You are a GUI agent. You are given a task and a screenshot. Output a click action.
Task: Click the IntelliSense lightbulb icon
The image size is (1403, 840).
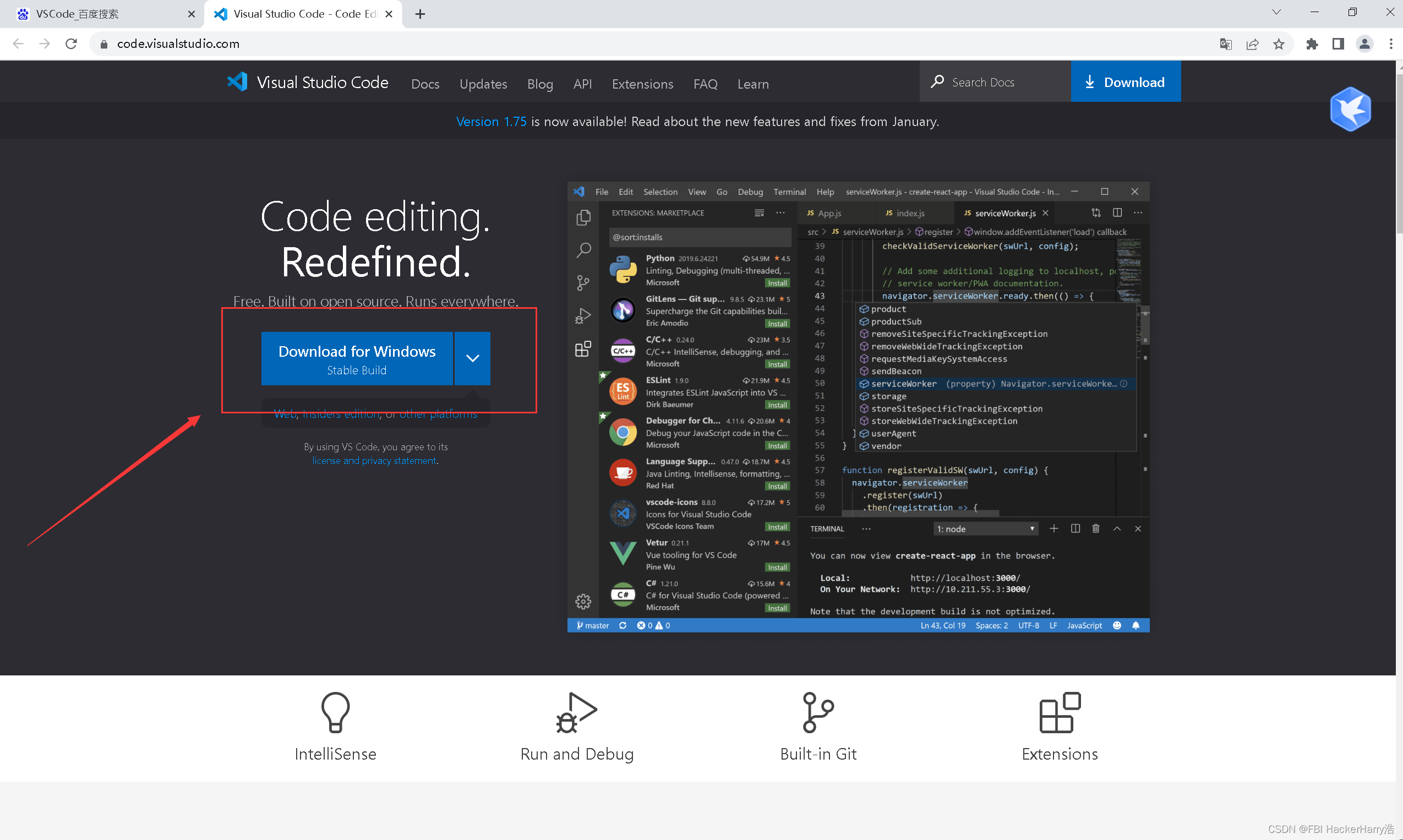pyautogui.click(x=335, y=712)
